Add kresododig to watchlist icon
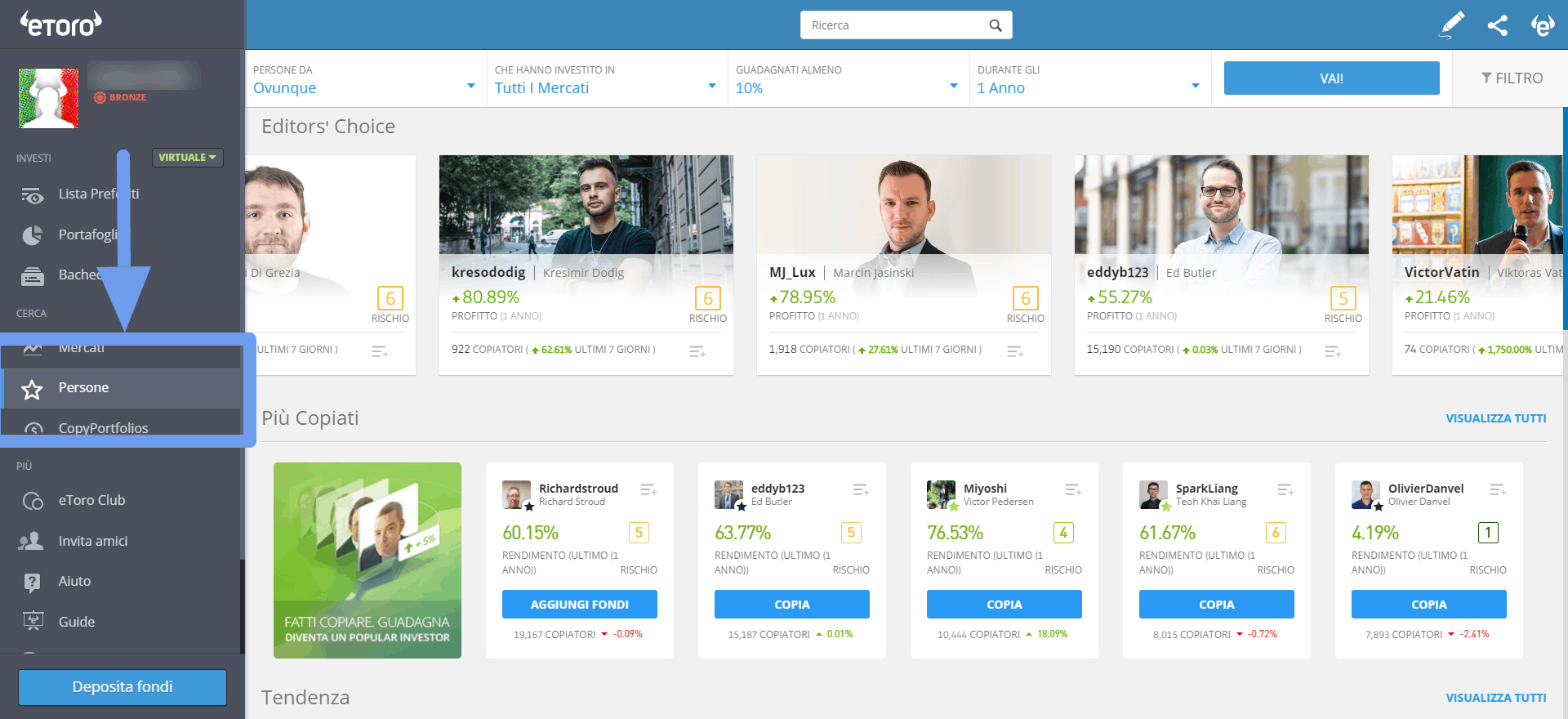The height and width of the screenshot is (719, 1568). (x=697, y=351)
